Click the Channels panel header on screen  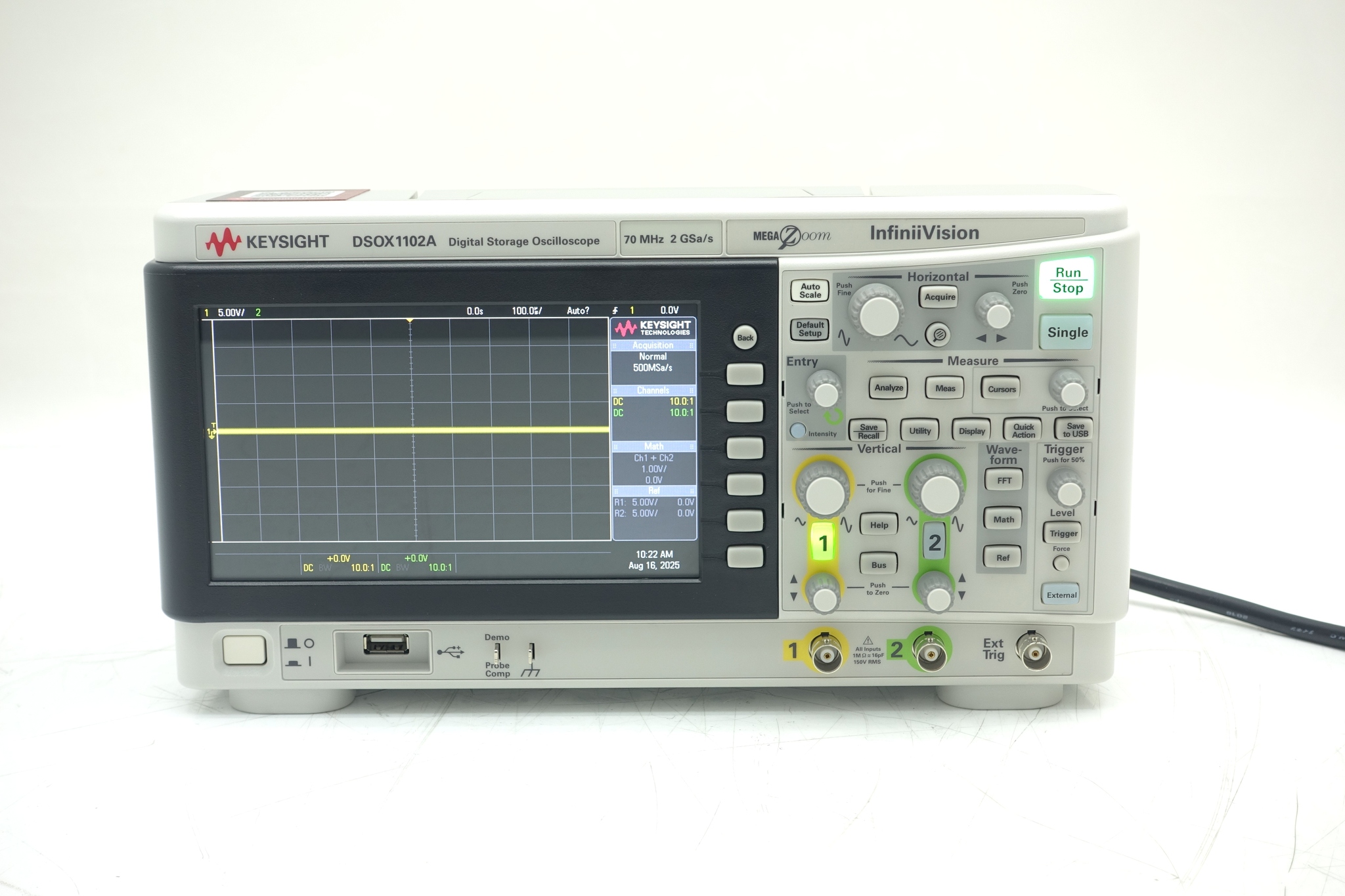pos(653,390)
